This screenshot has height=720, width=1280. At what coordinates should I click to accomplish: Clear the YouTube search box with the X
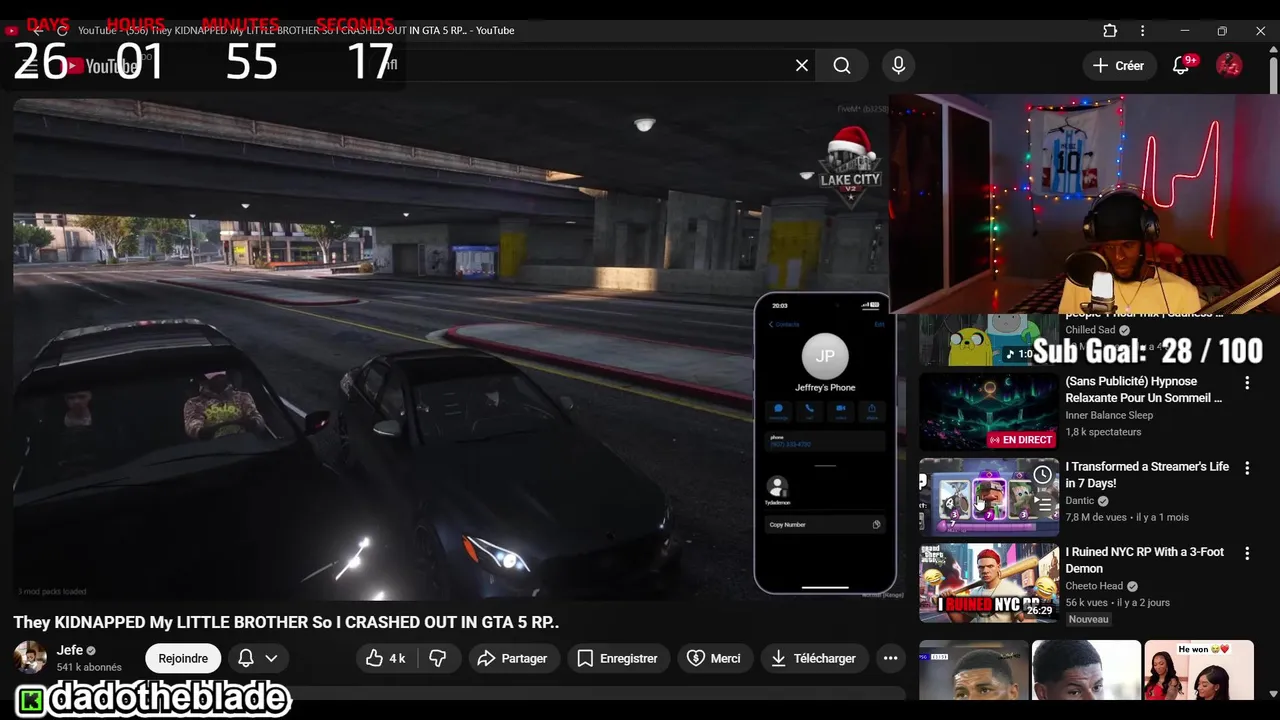[x=802, y=65]
